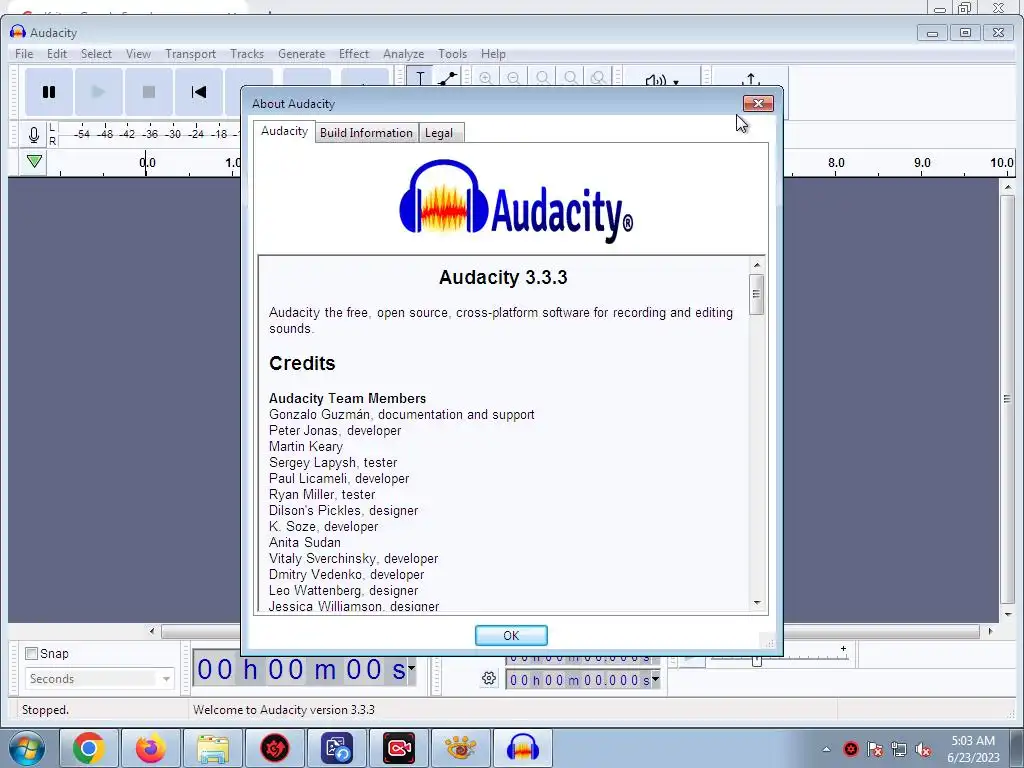Viewport: 1024px width, 768px height.
Task: Click the track area horizontal scroll left arrow
Action: tap(152, 631)
